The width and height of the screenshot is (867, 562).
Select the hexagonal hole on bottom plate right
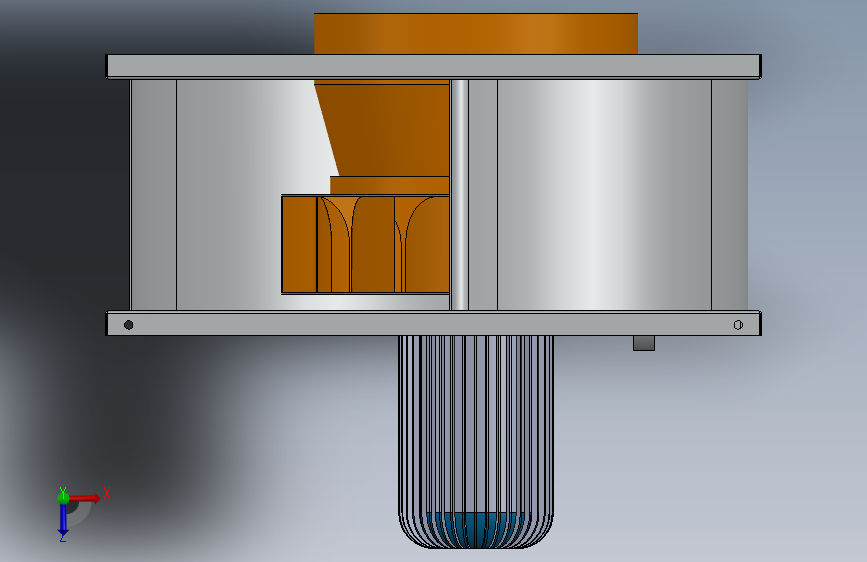[x=738, y=325]
